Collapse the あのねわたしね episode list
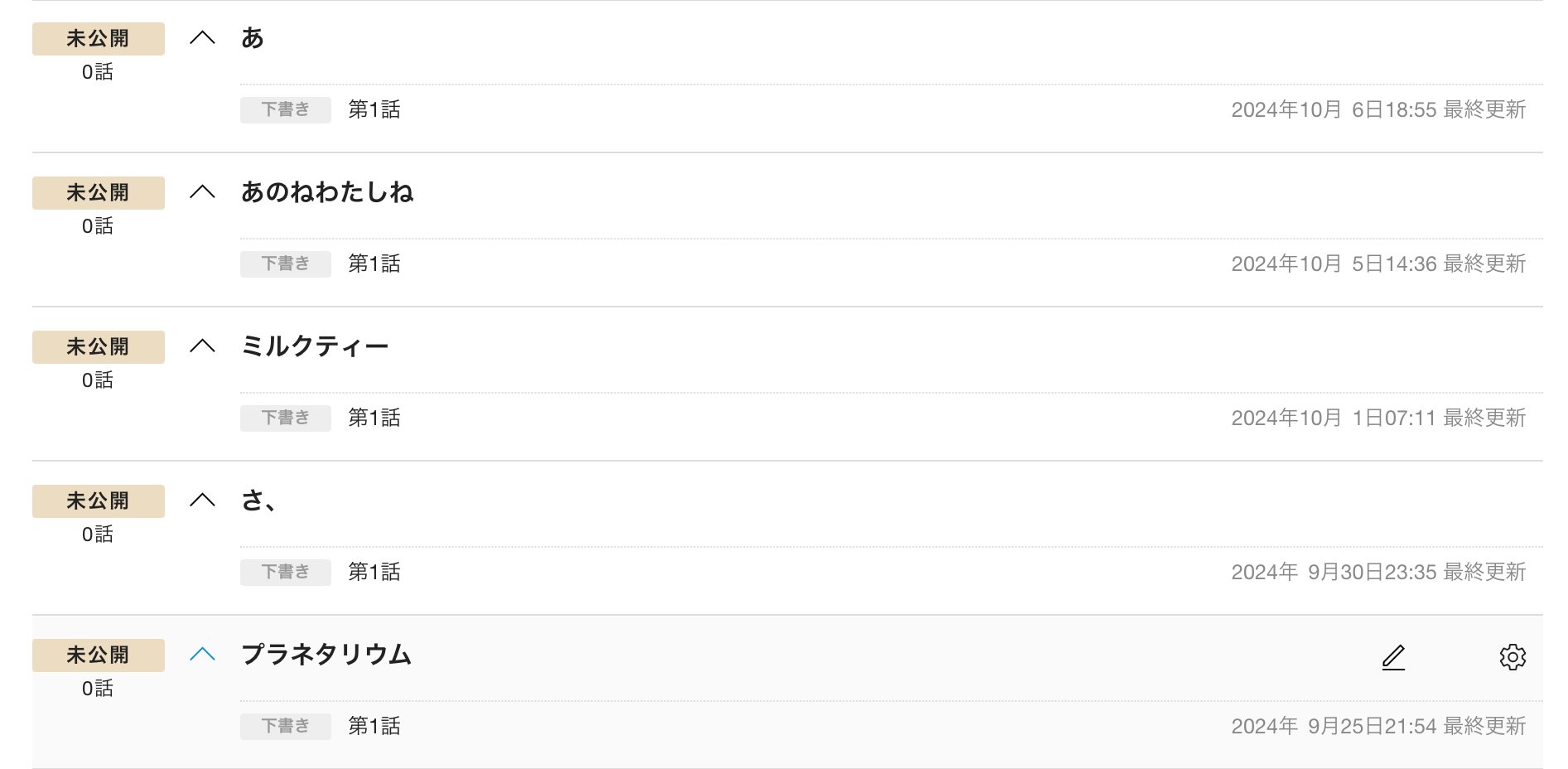 pyautogui.click(x=202, y=192)
